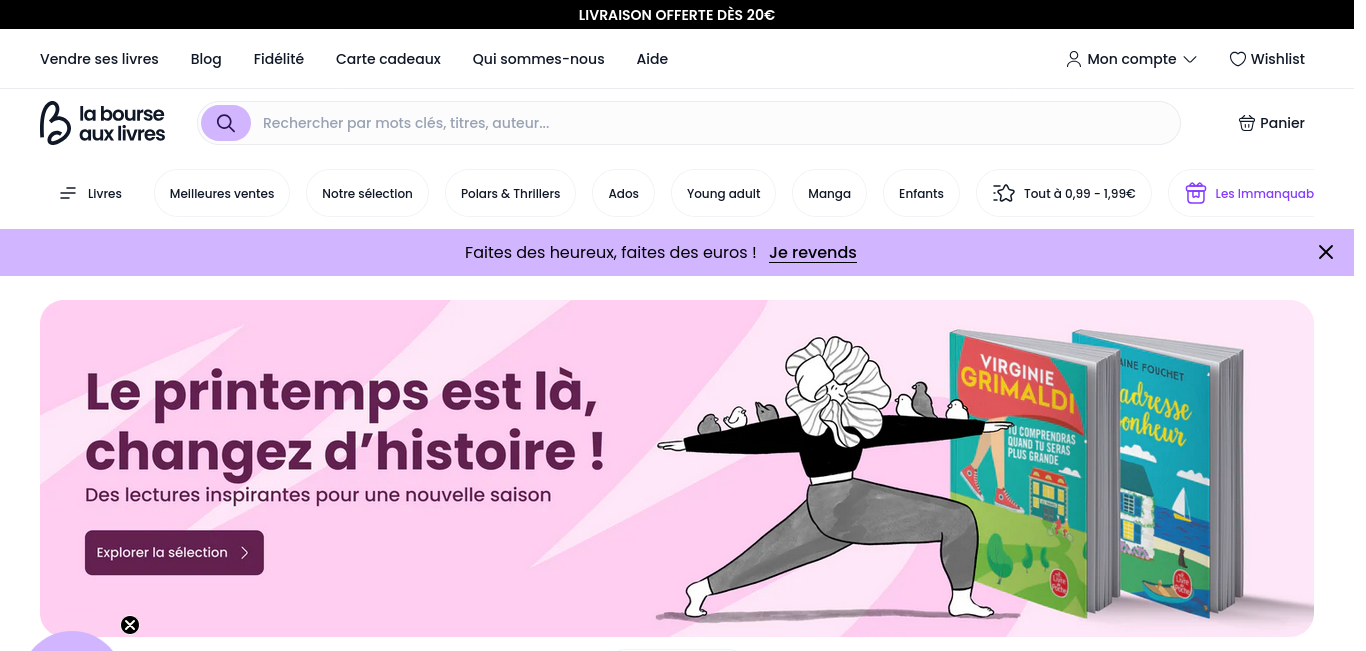Open the Blog link

click(x=206, y=59)
